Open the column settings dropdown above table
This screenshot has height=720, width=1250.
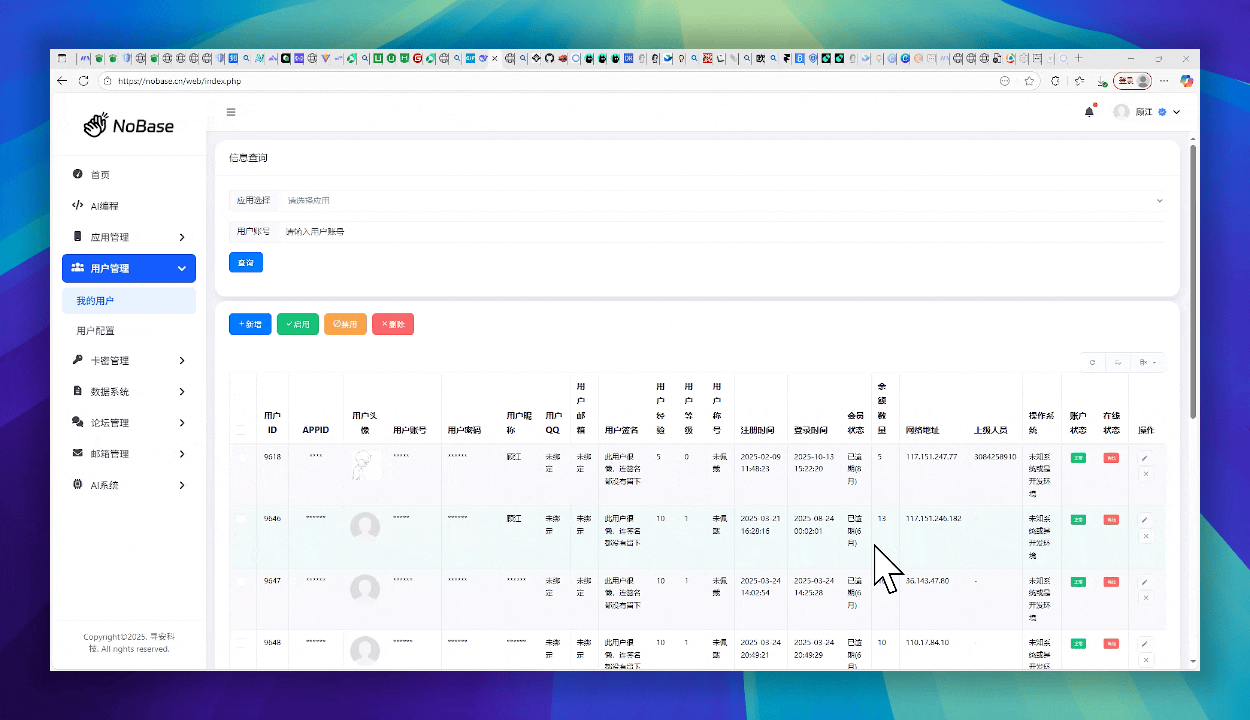coord(1147,363)
